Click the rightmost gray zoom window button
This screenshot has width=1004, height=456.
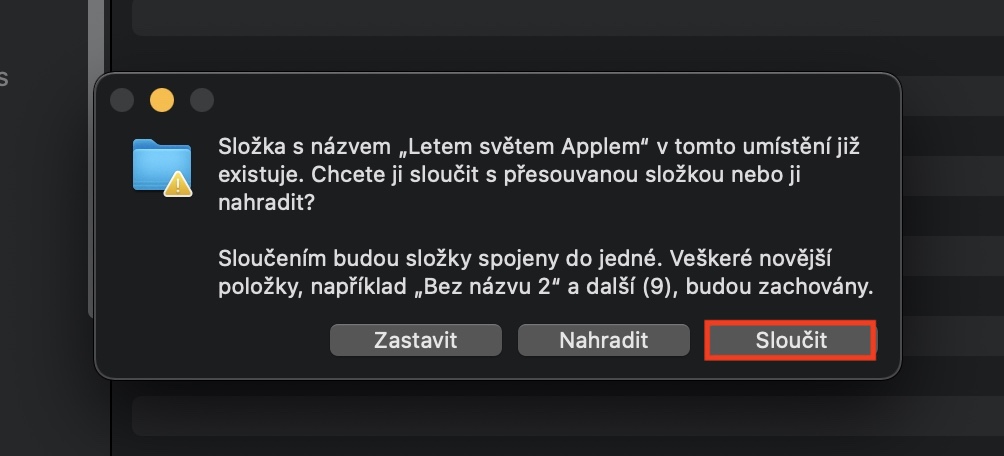(202, 100)
